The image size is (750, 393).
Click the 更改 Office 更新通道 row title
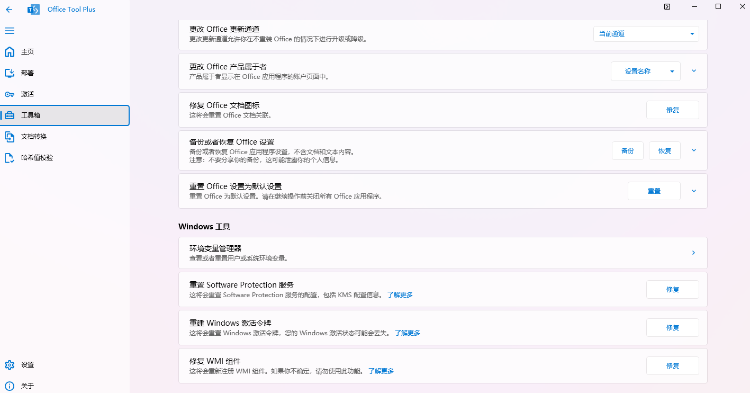point(224,29)
